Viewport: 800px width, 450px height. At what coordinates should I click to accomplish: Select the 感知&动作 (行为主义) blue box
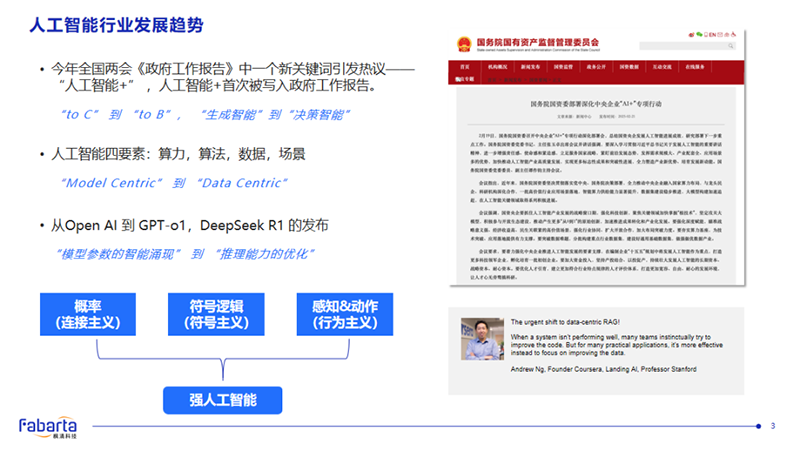tap(345, 314)
